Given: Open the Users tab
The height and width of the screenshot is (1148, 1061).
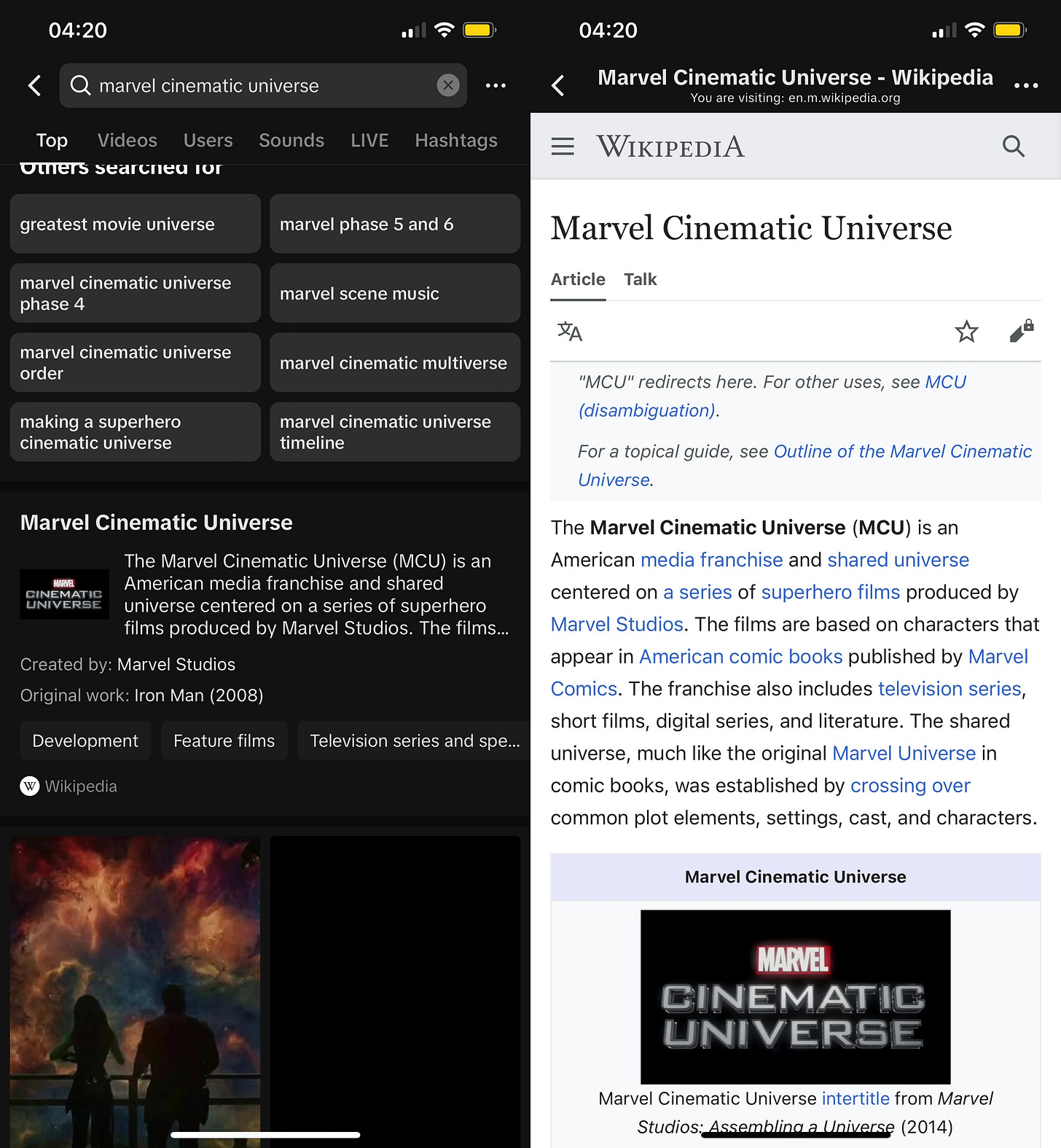Looking at the screenshot, I should (x=208, y=140).
